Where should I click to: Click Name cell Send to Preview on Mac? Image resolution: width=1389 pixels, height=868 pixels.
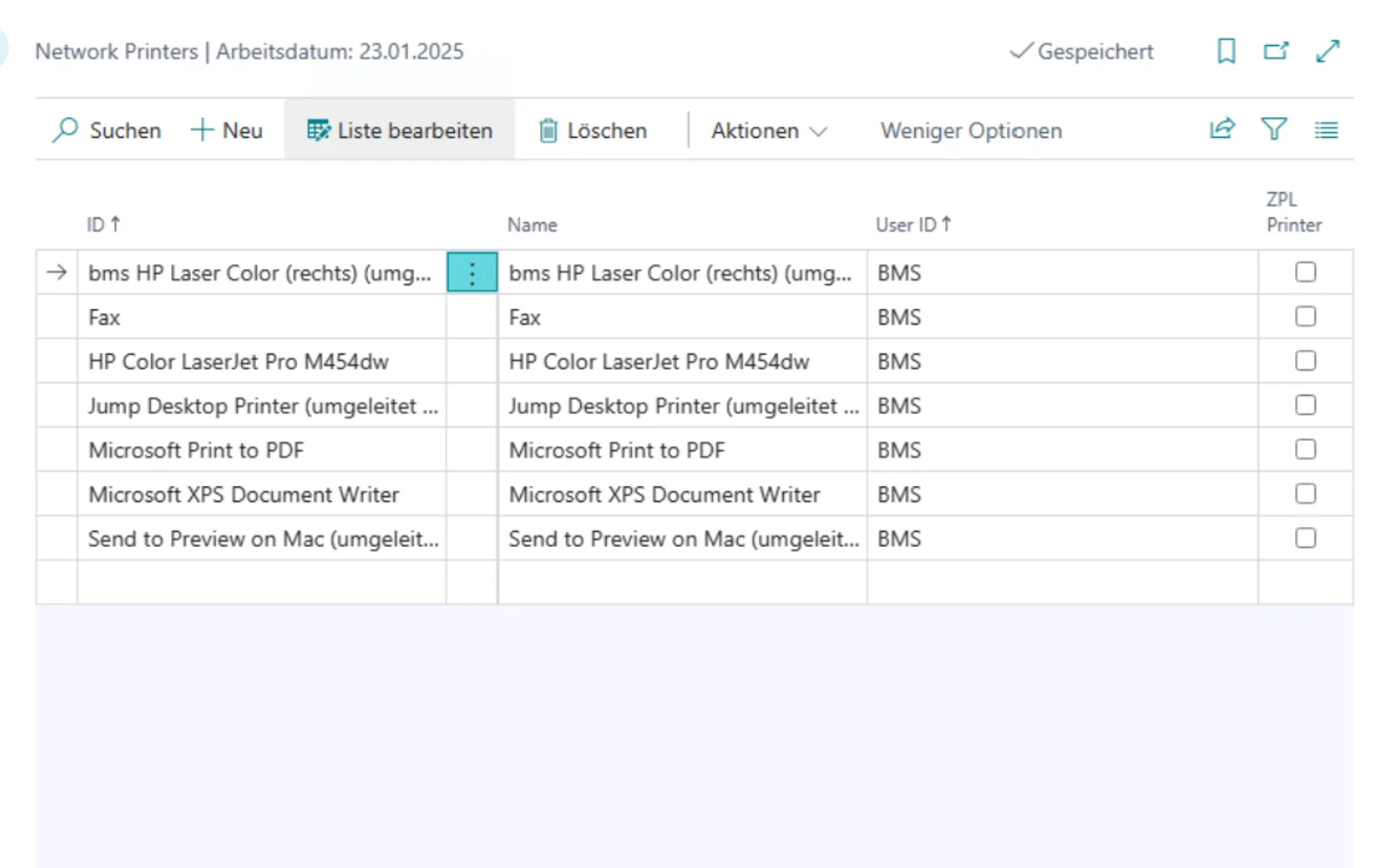point(682,538)
